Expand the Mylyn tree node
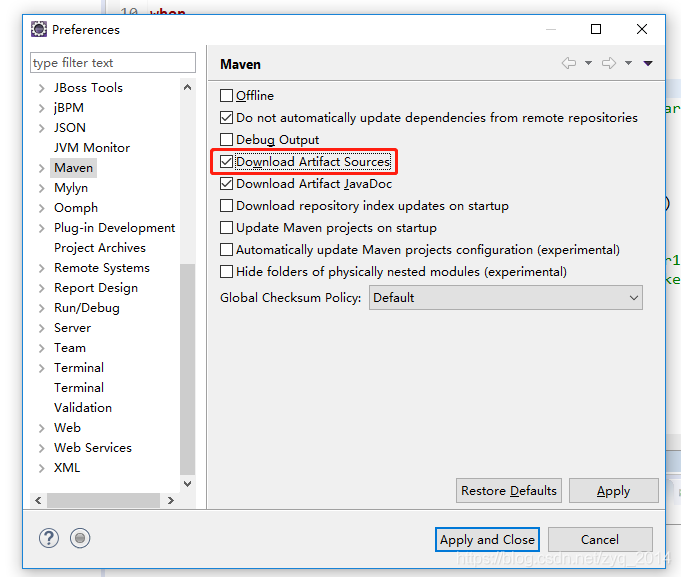 tap(42, 188)
